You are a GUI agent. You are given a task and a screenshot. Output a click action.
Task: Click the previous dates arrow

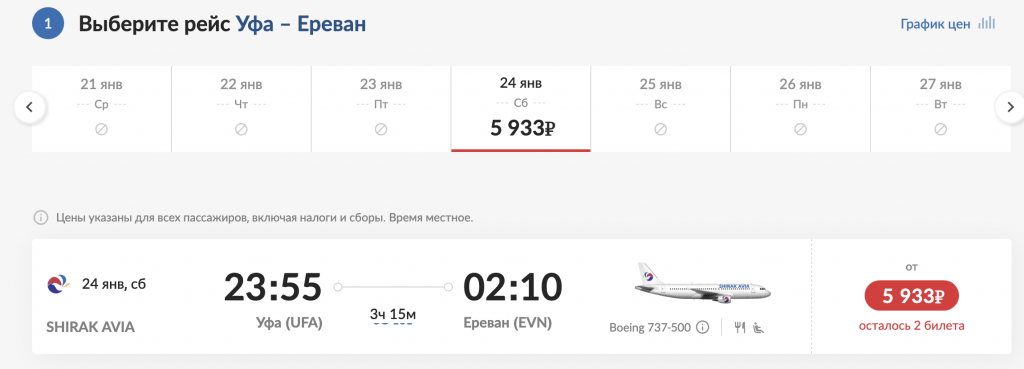[x=29, y=107]
